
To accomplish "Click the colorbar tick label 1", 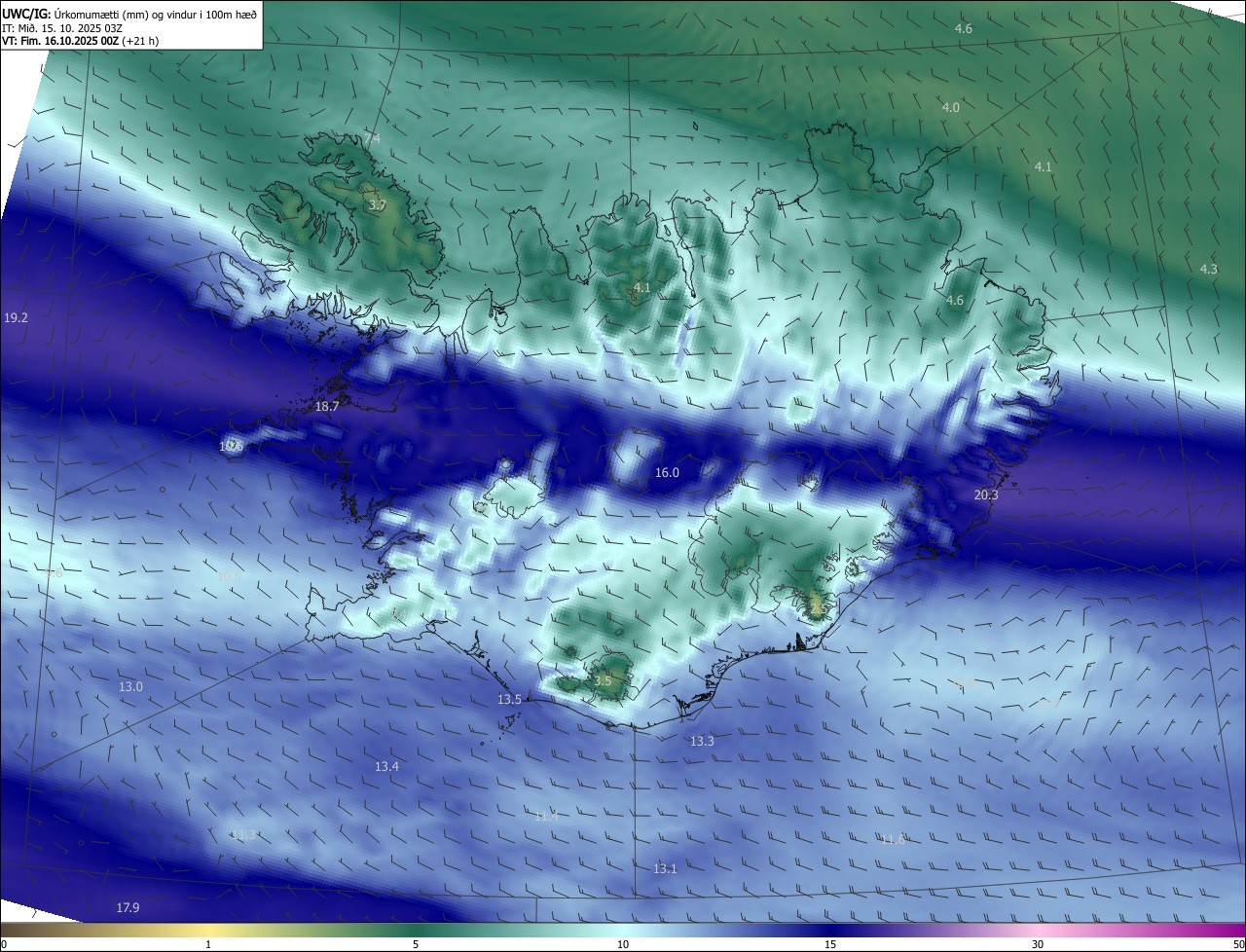I will (x=208, y=944).
